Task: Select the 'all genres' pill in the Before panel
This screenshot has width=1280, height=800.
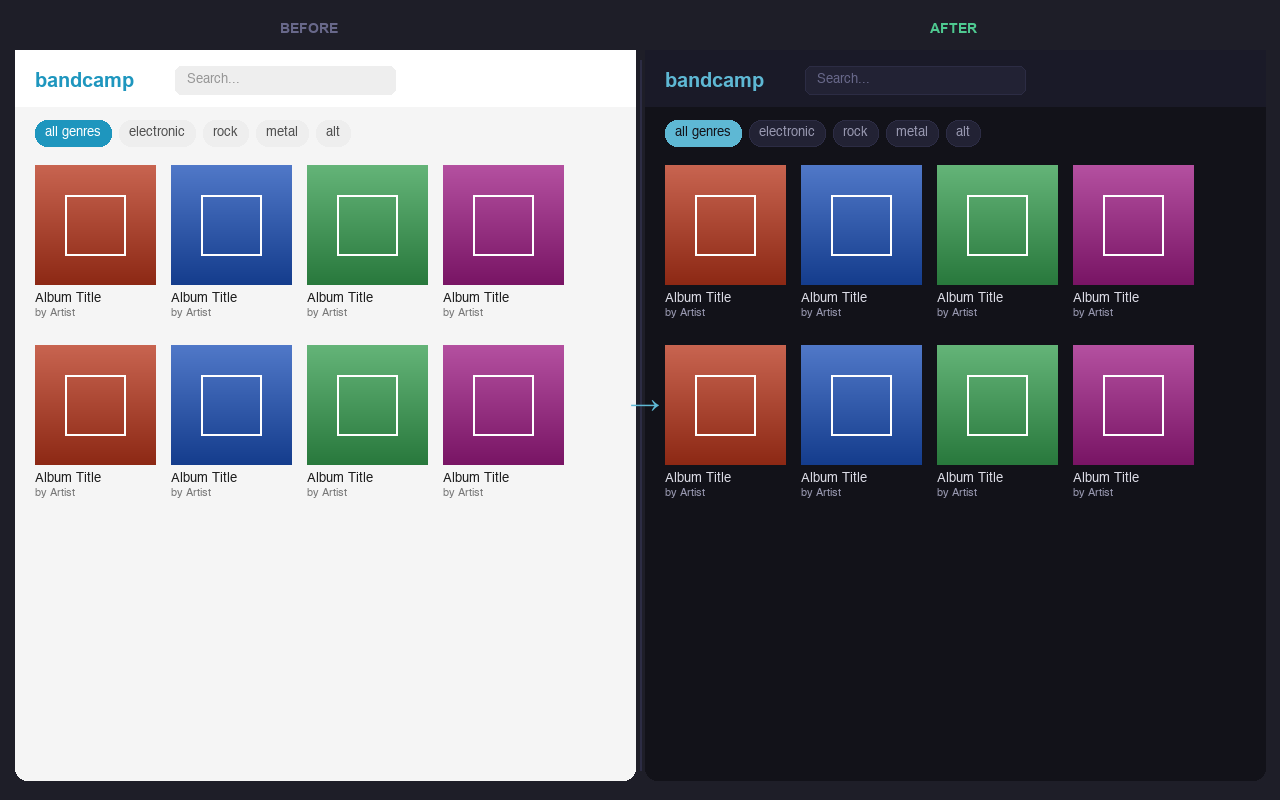Action: [x=73, y=133]
